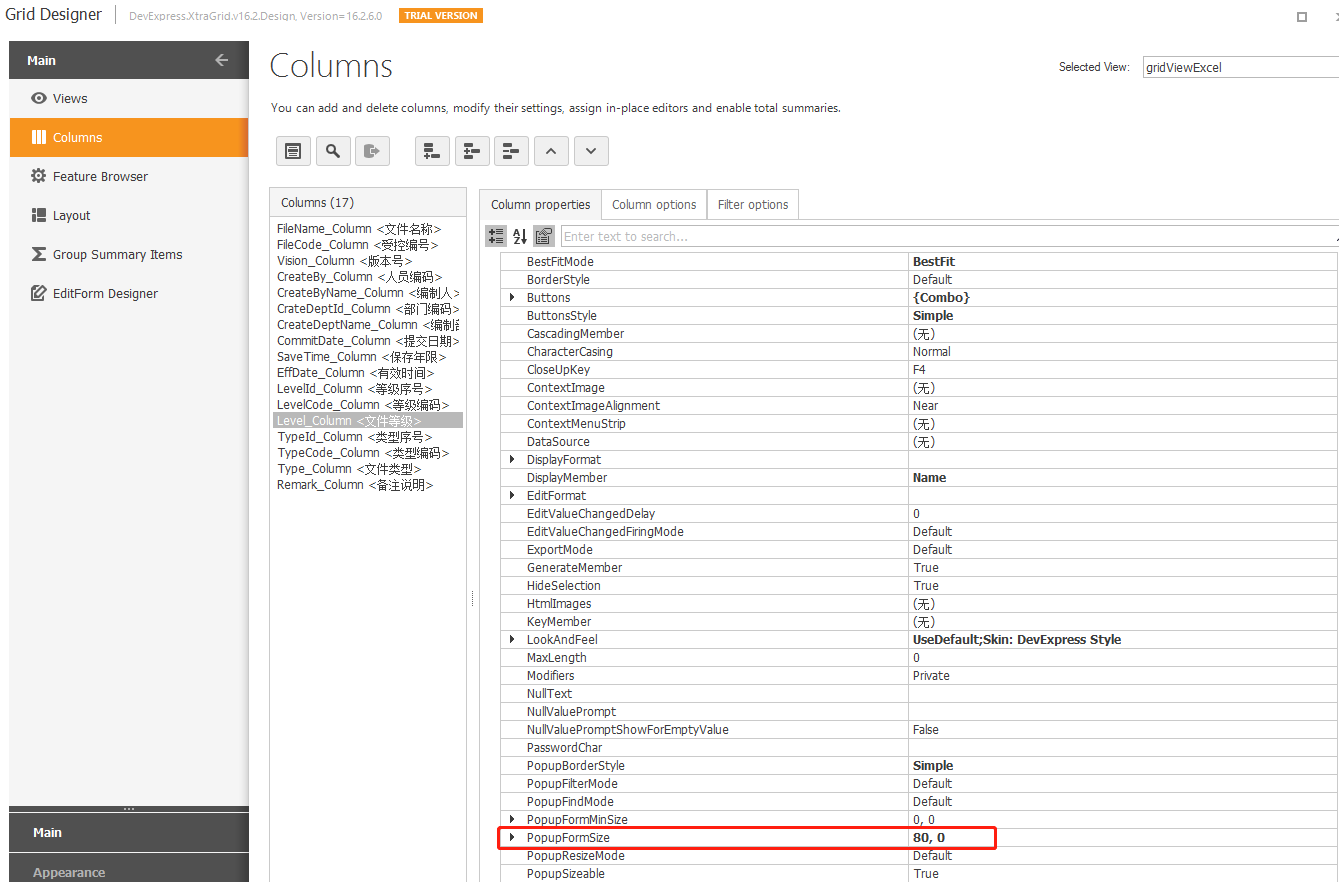Switch to the Column options tab
This screenshot has width=1339, height=882.
click(653, 204)
